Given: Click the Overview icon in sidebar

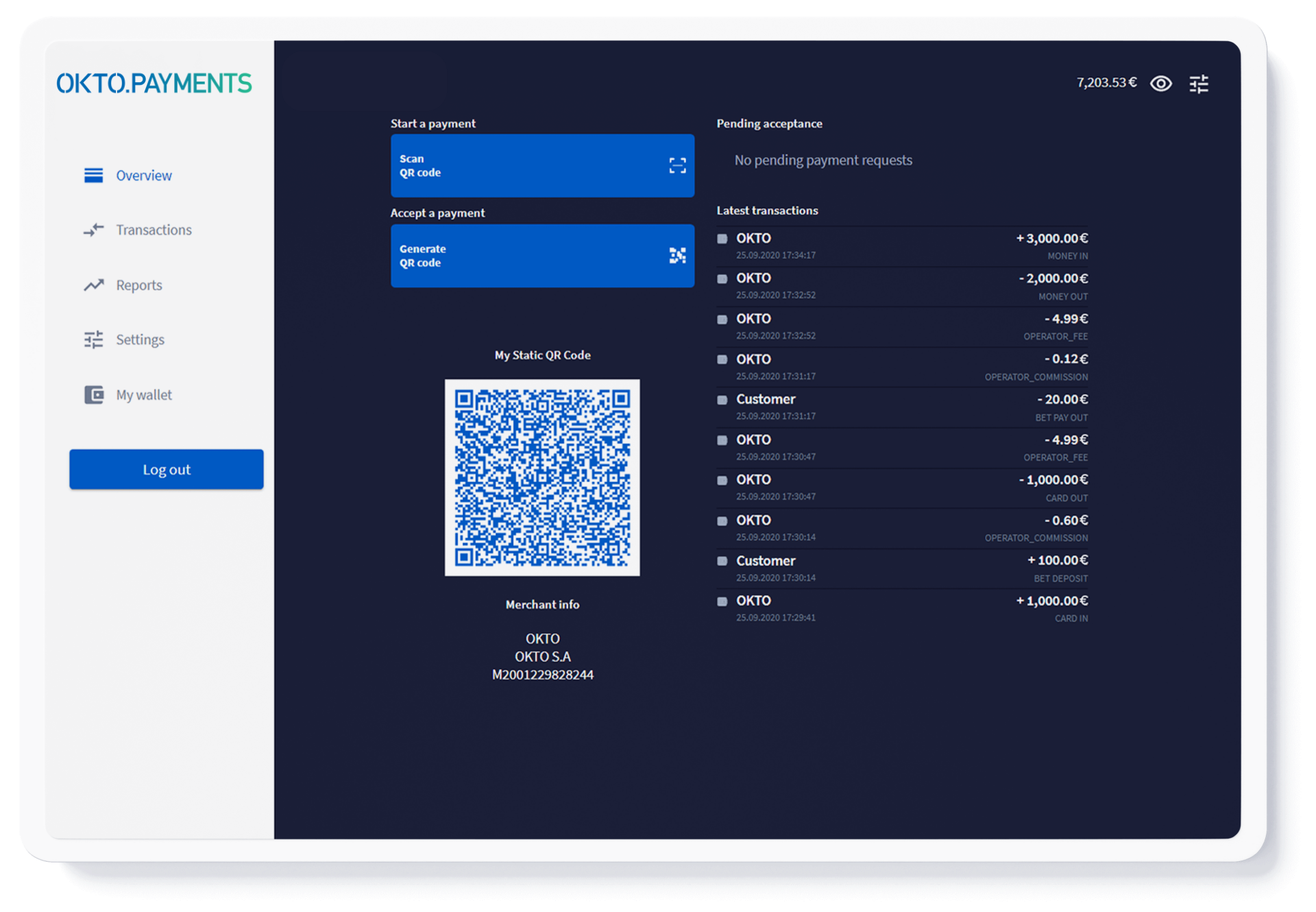Looking at the screenshot, I should [x=93, y=176].
